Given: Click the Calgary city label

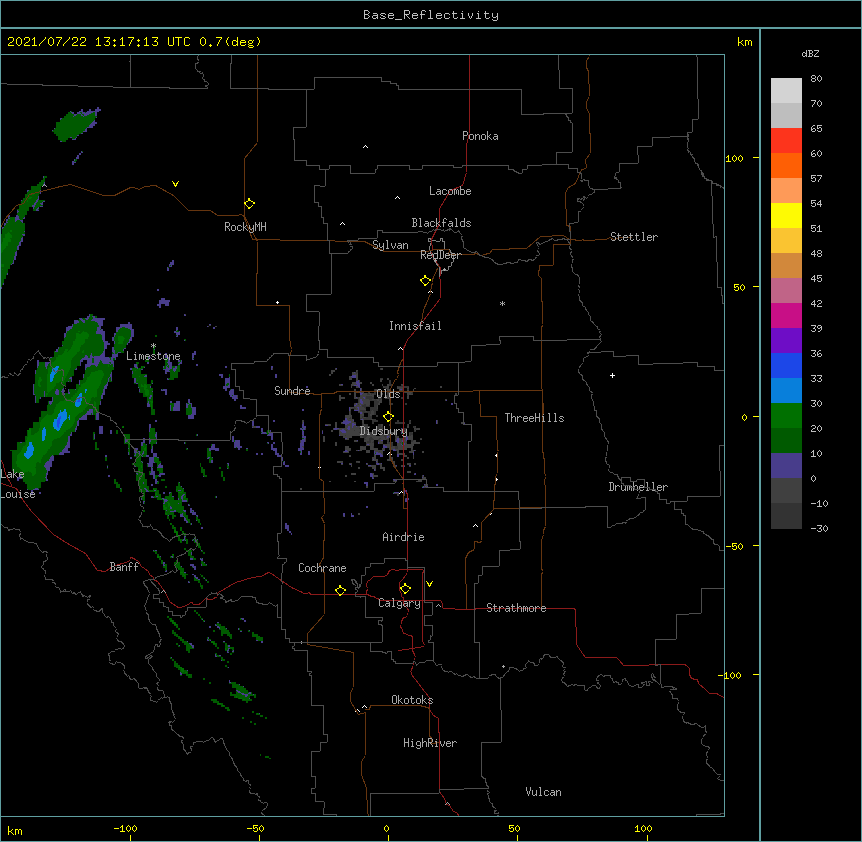Looking at the screenshot, I should [399, 603].
